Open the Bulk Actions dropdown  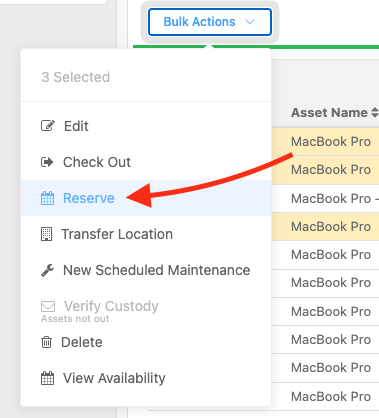[210, 22]
